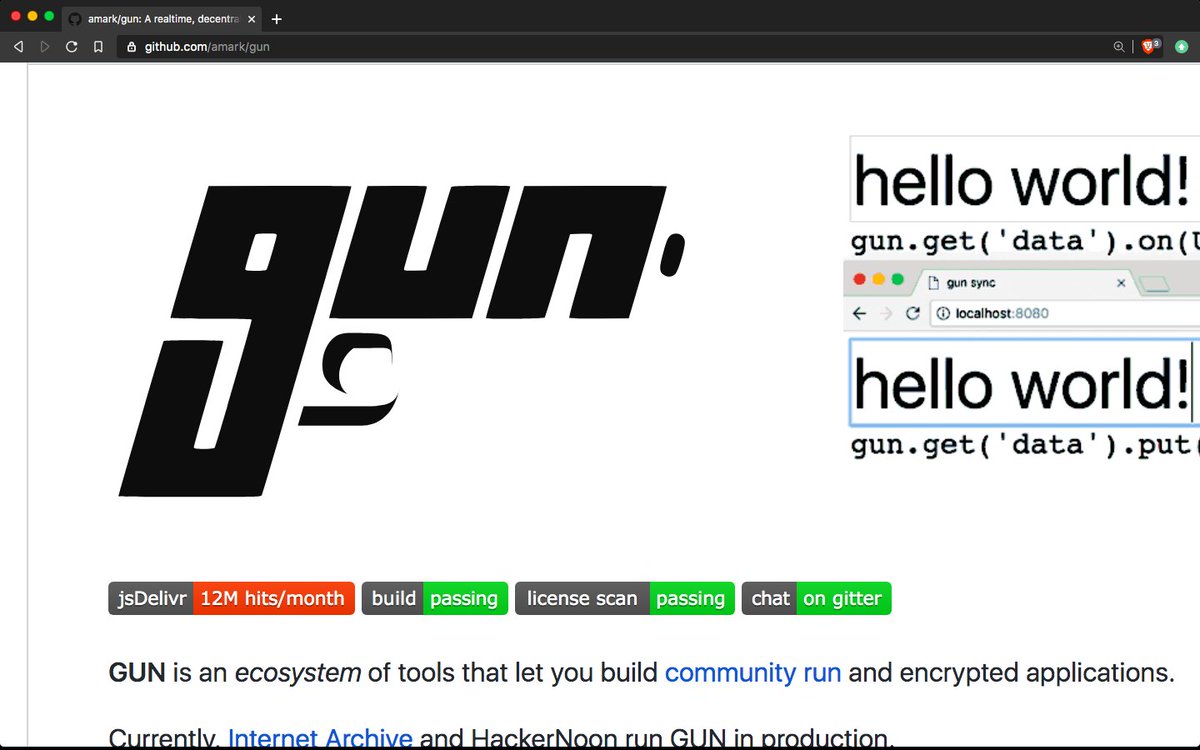Click the green extension icon in toolbar
Screen dimensions: 1200x750
pyautogui.click(x=1181, y=46)
